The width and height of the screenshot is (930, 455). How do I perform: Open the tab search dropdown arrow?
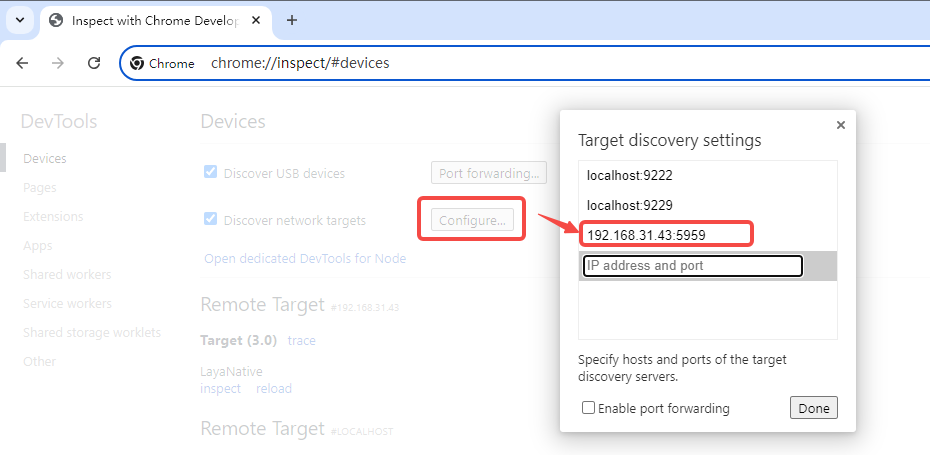click(19, 20)
